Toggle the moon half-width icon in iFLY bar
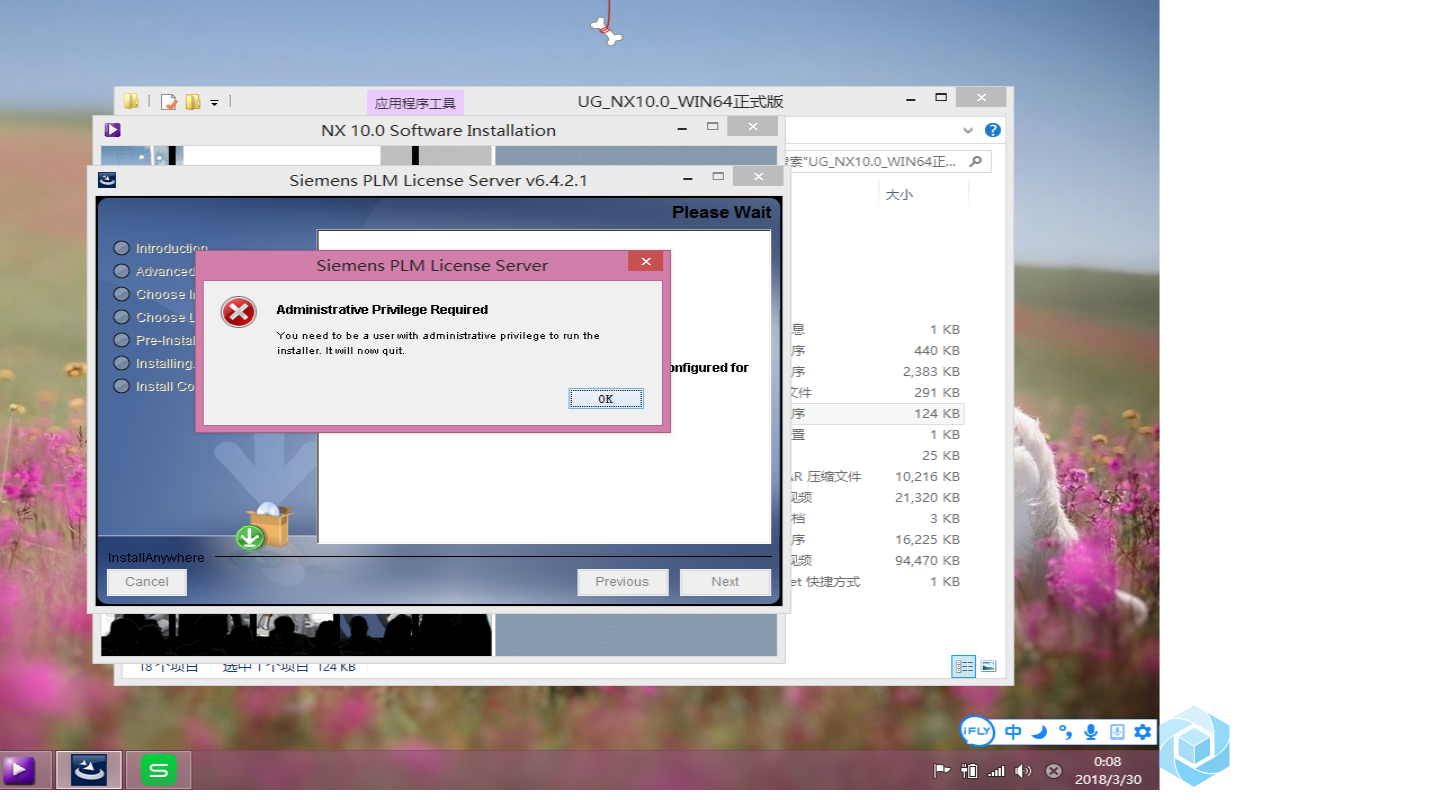The width and height of the screenshot is (1441, 800). [1039, 732]
